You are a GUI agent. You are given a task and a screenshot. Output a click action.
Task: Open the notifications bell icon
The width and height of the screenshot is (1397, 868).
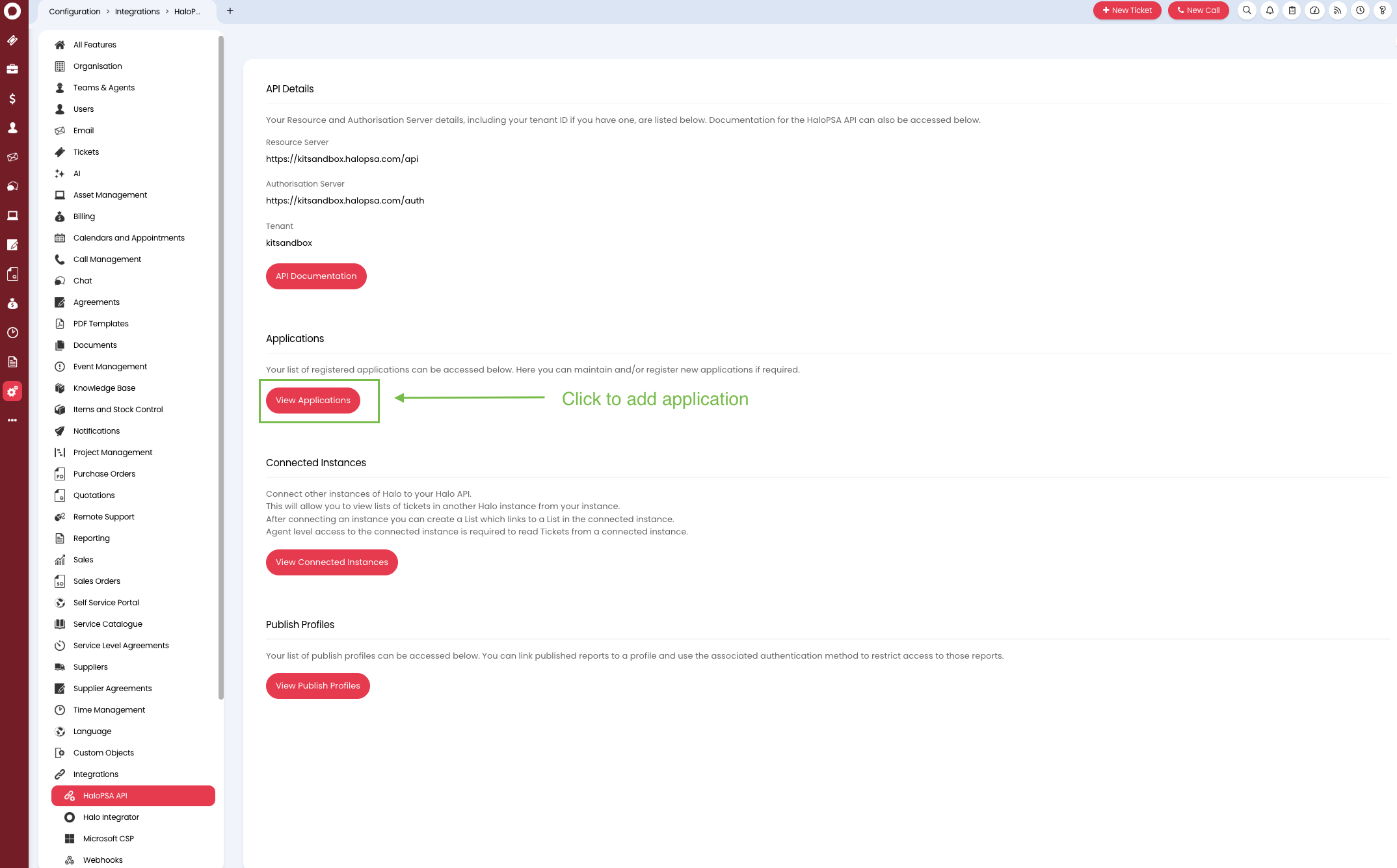pyautogui.click(x=1269, y=10)
